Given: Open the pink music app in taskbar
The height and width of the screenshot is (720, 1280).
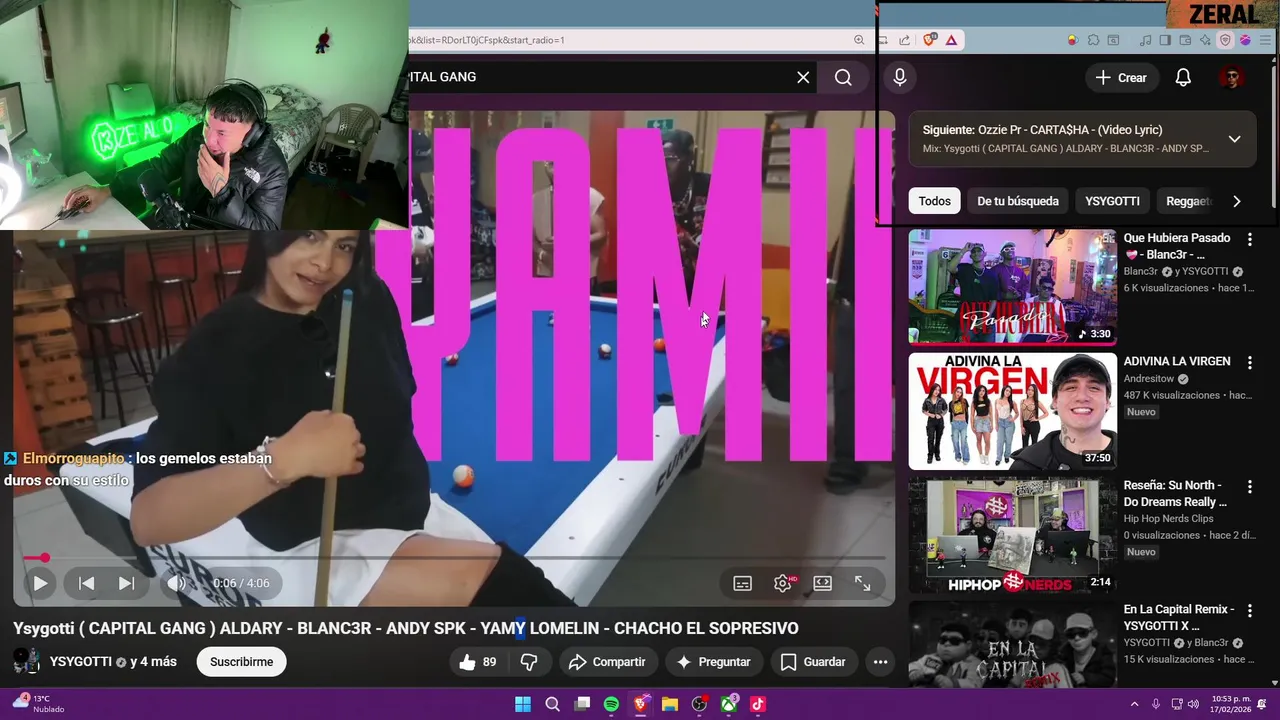Looking at the screenshot, I should (758, 704).
